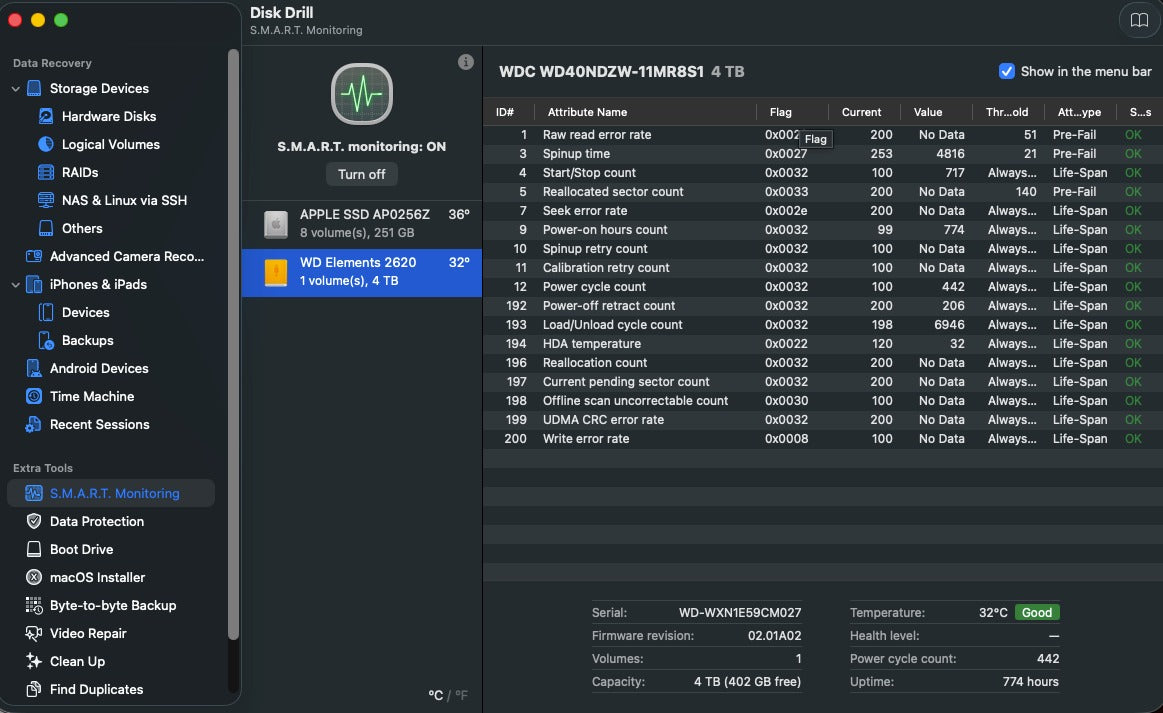Select the UDMA CRC error rate row
Image resolution: width=1163 pixels, height=713 pixels.
823,420
